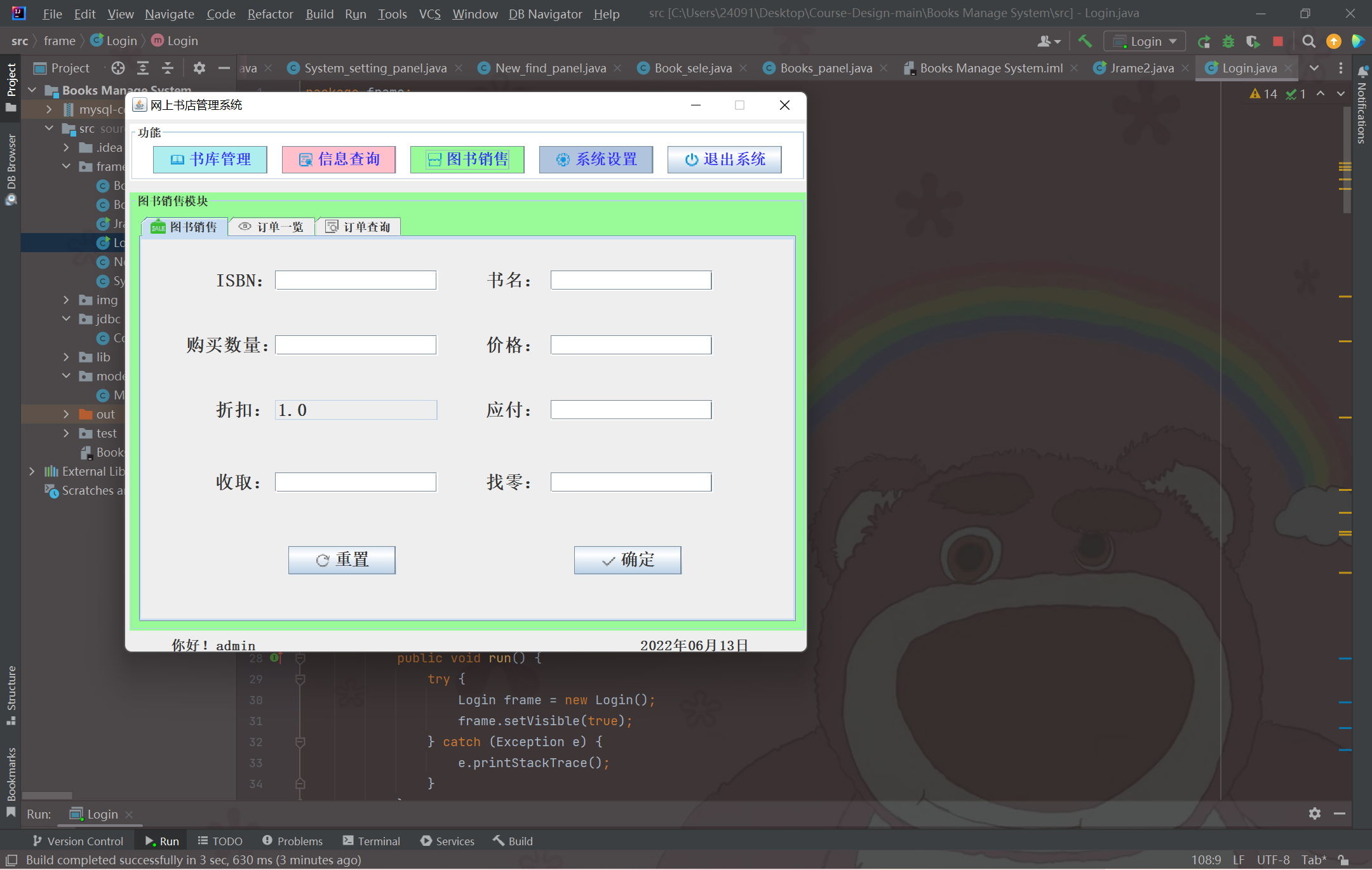Click the 找零 change amount input field
Image resolution: width=1372 pixels, height=870 pixels.
coord(631,482)
